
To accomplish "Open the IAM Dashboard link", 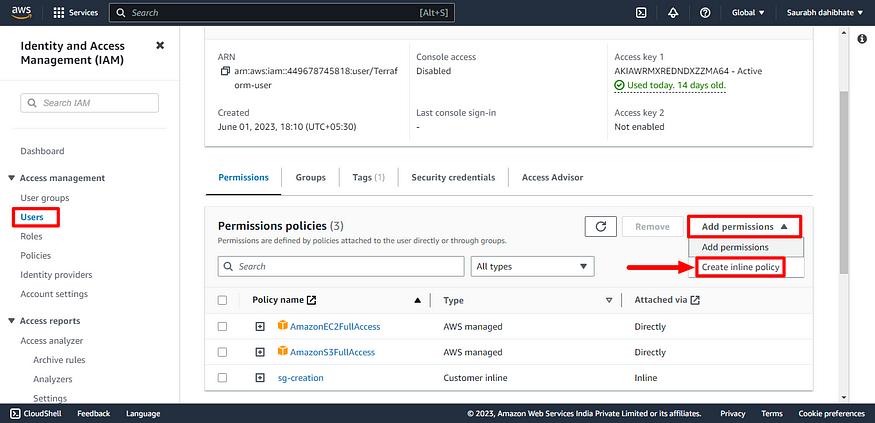I will click(42, 151).
